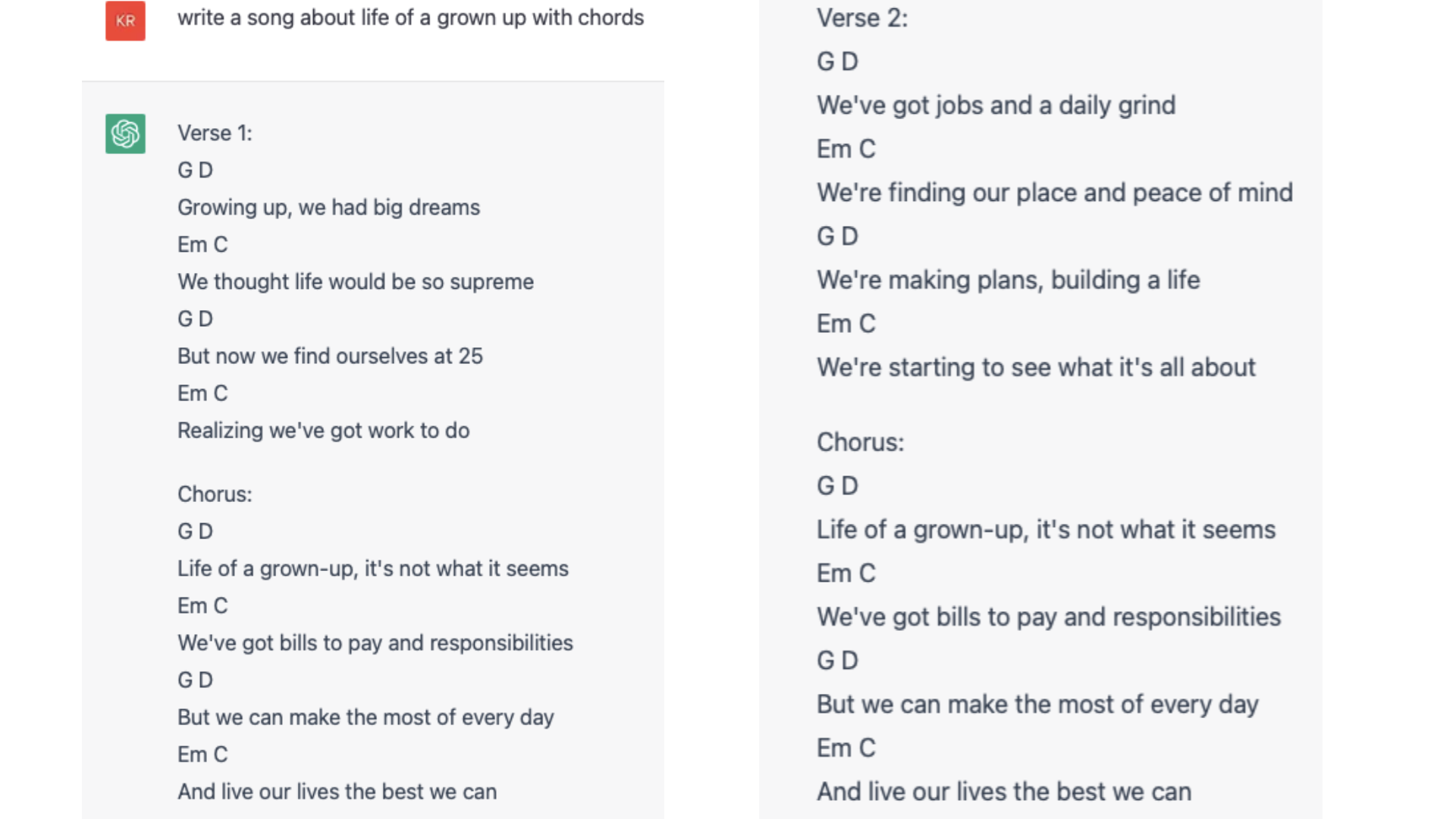Click the G D chord line under Verse 1 heading
The width and height of the screenshot is (1456, 819).
click(x=195, y=170)
